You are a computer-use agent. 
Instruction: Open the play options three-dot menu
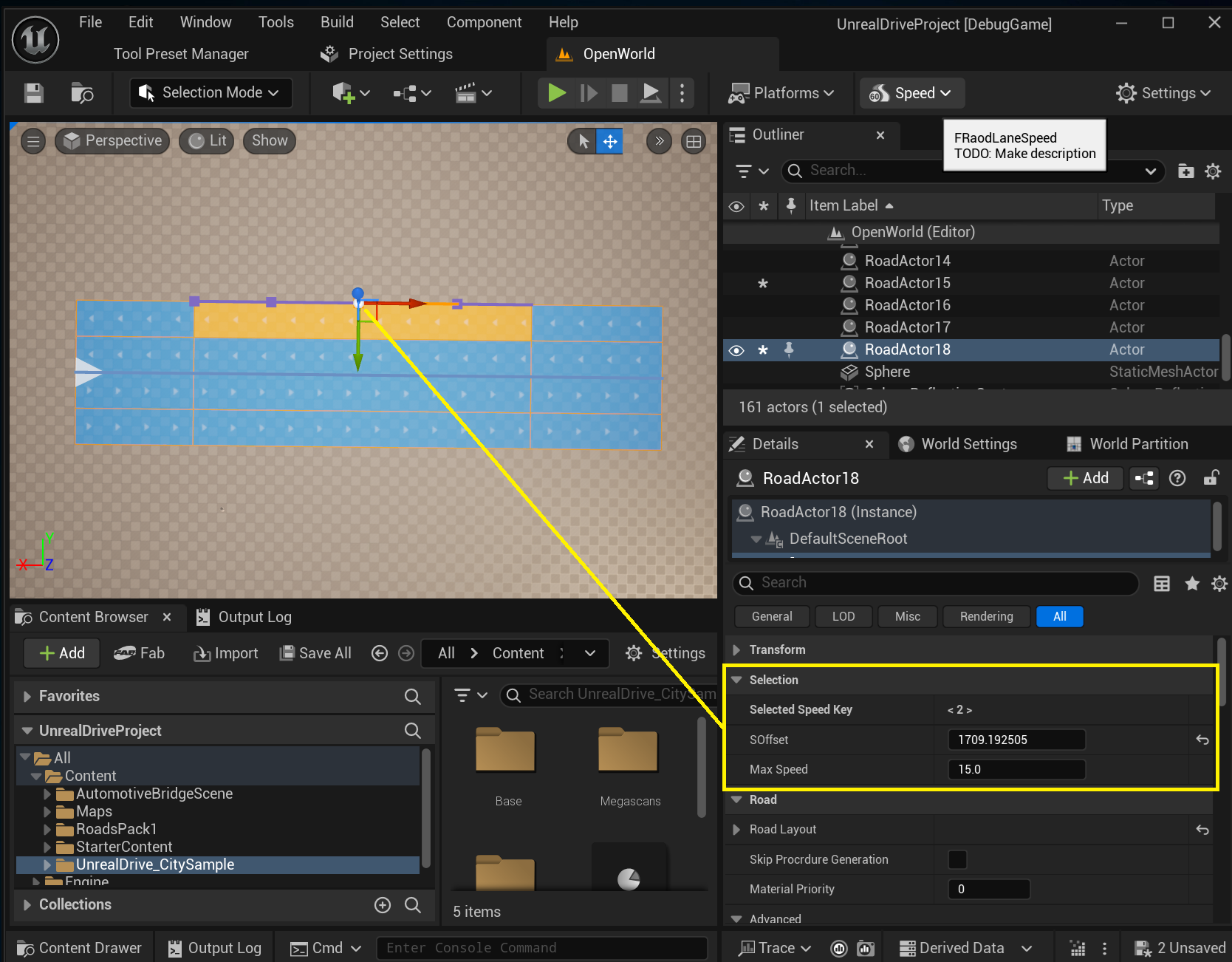682,93
